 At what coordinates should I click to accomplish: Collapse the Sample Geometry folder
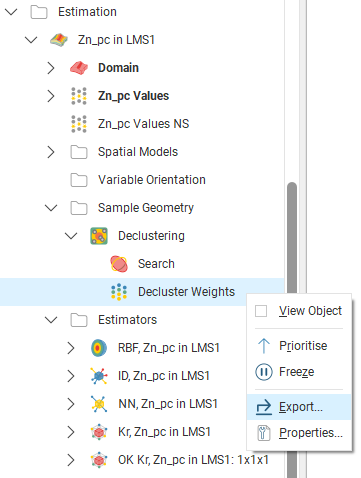click(x=51, y=208)
